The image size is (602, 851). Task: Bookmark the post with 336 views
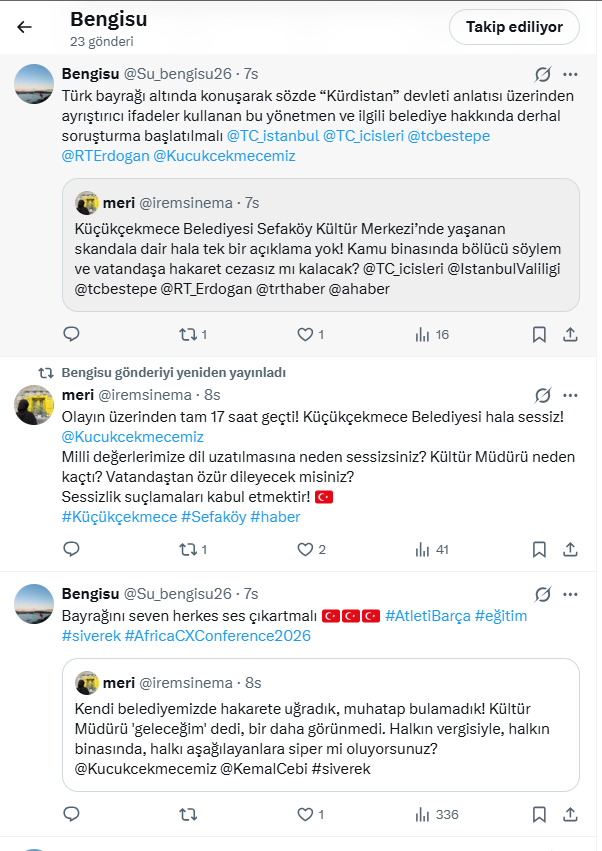tap(539, 814)
